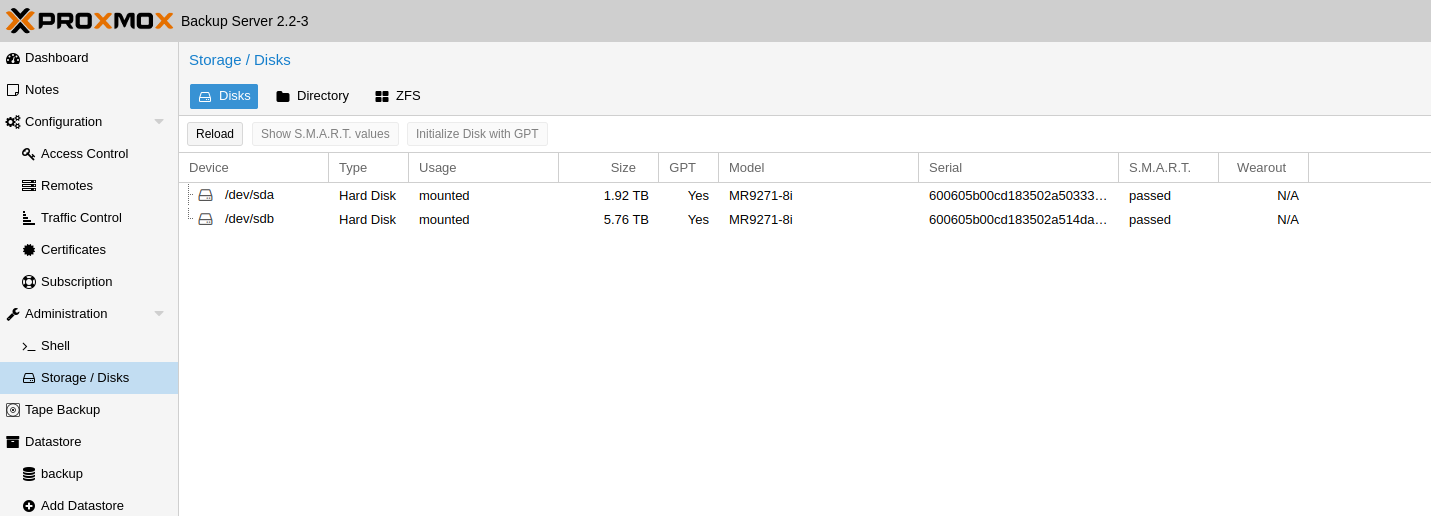The height and width of the screenshot is (516, 1431).
Task: Click the Tape Backup icon
Action: tap(13, 410)
